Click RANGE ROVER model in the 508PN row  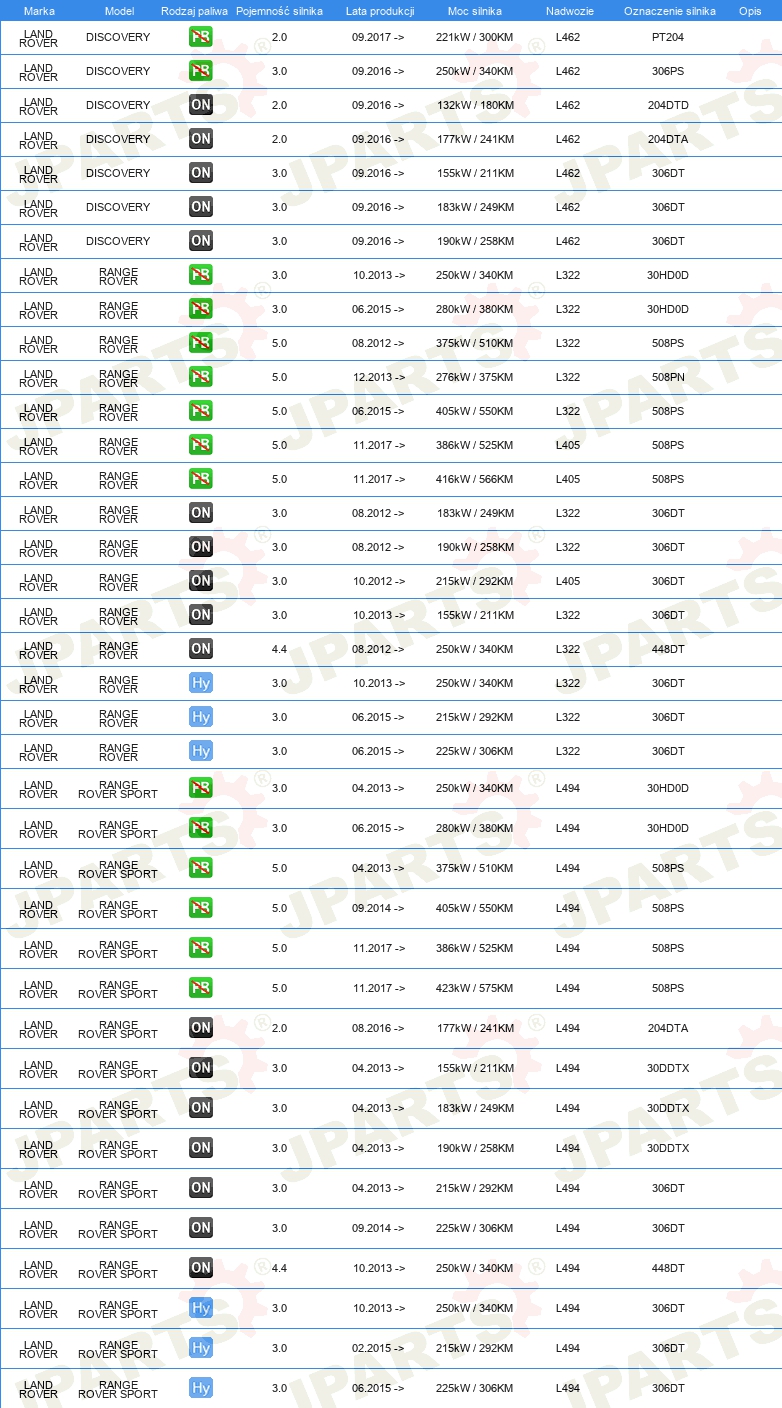click(119, 377)
